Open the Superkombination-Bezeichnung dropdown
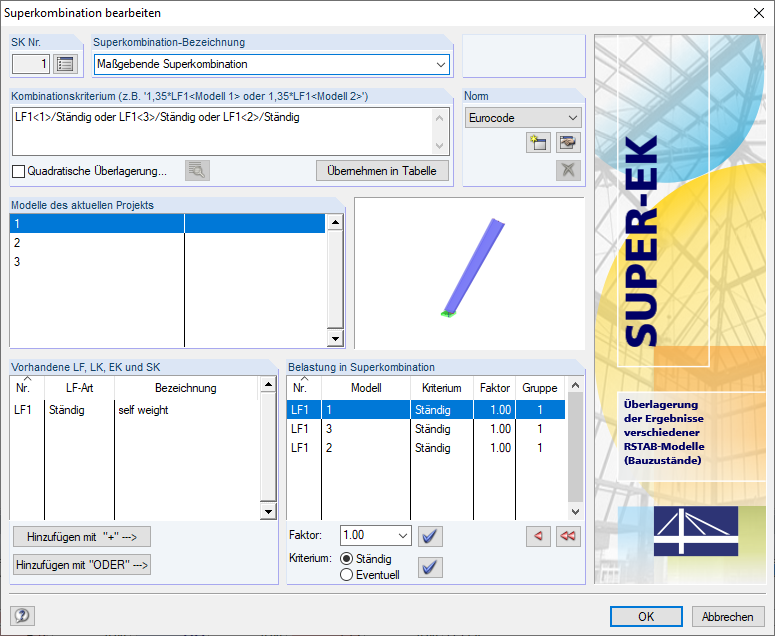775x636 pixels. [440, 64]
